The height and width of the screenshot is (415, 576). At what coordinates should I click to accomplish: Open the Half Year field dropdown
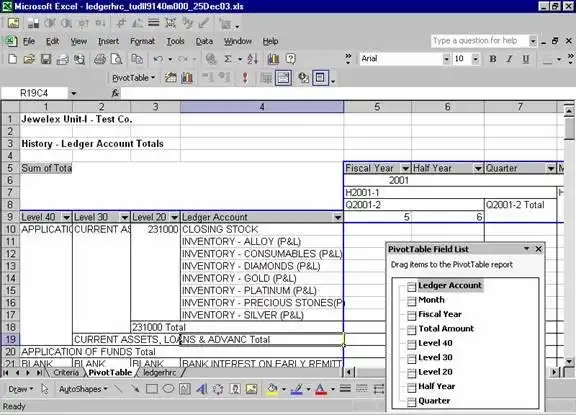478,169
